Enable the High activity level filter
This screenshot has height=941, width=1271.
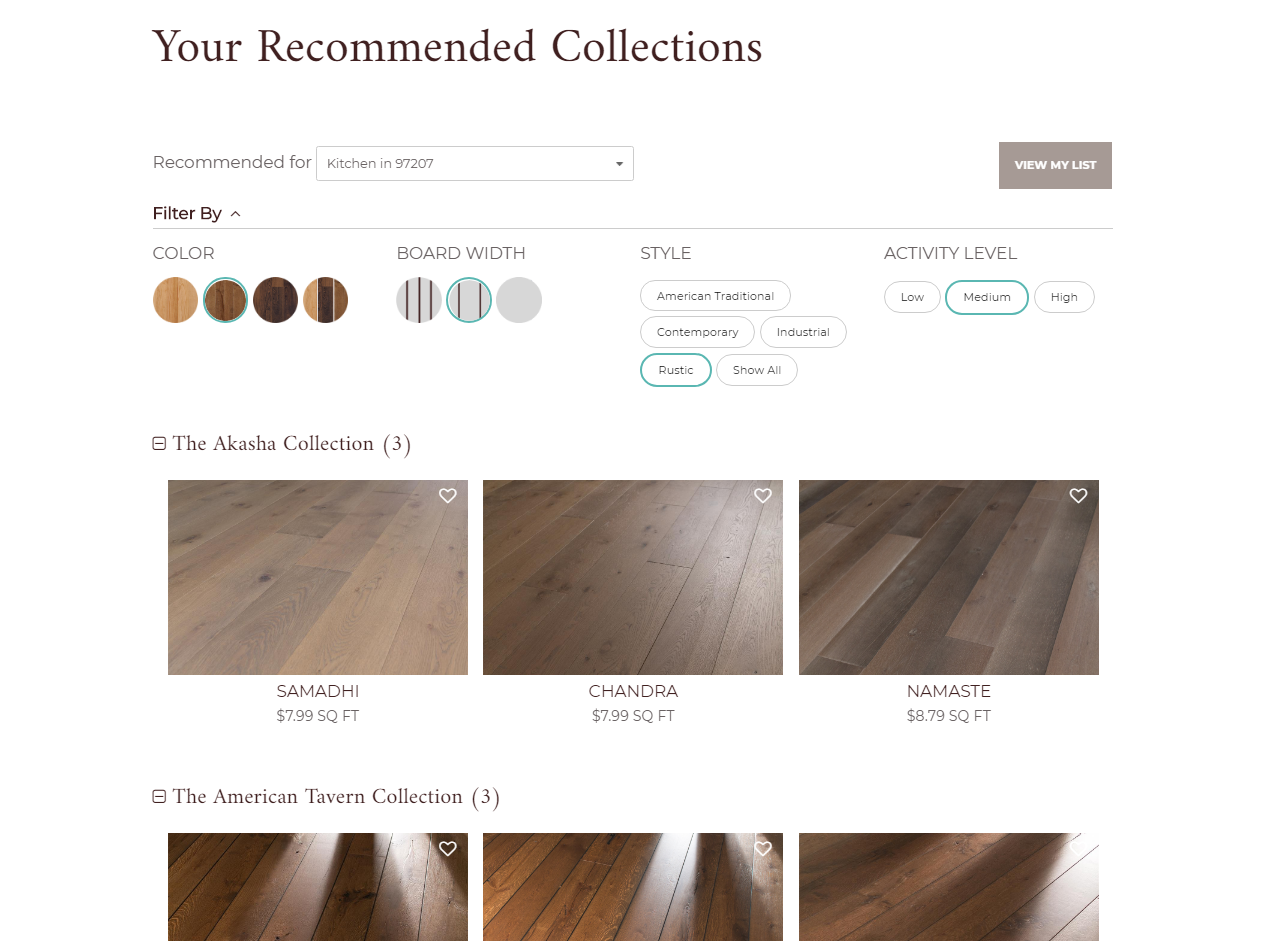pos(1064,297)
